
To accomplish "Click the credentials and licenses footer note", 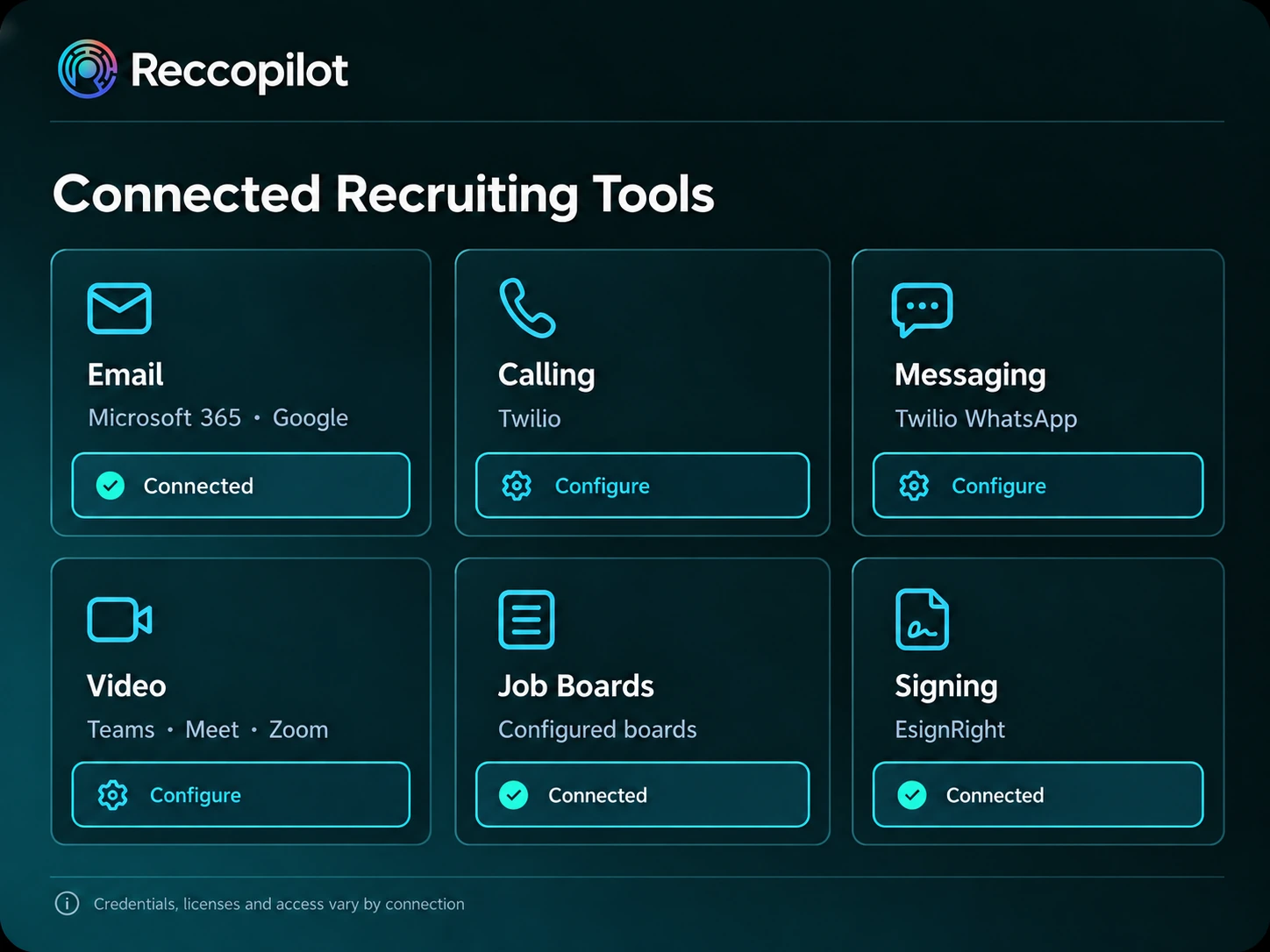I will point(279,904).
